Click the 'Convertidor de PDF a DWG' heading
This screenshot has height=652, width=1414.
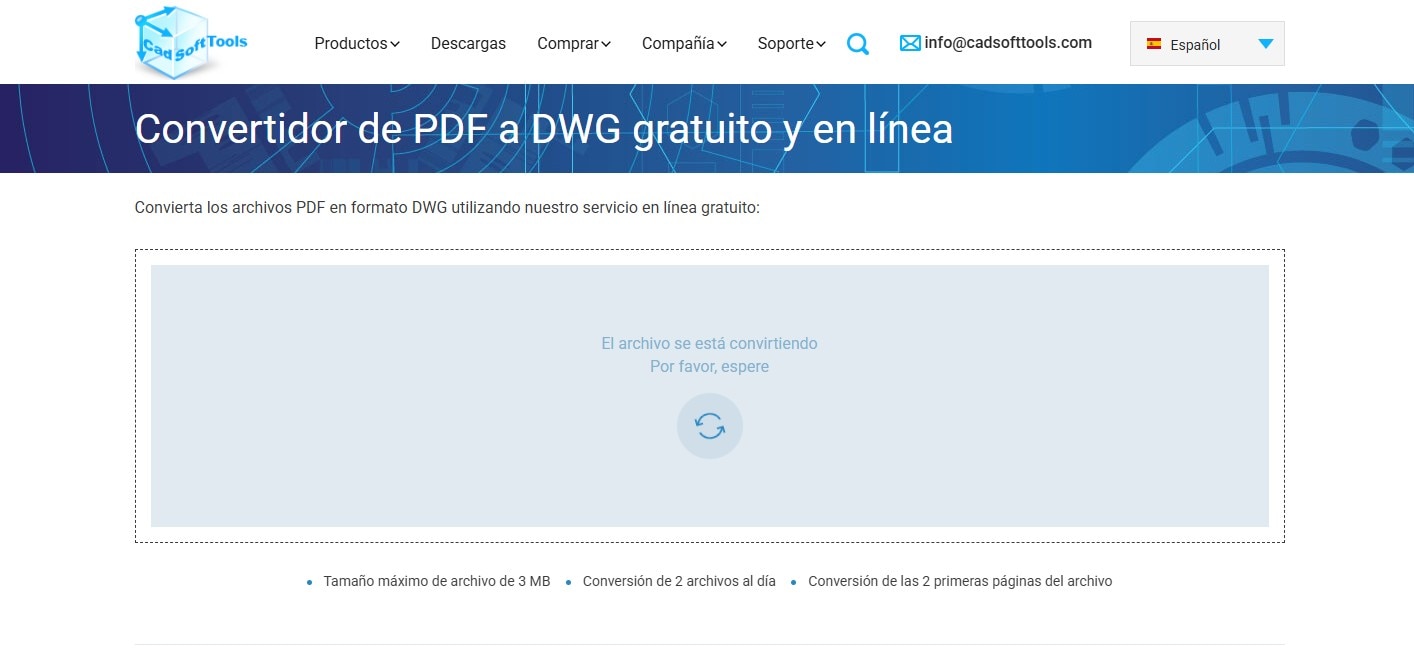(543, 129)
